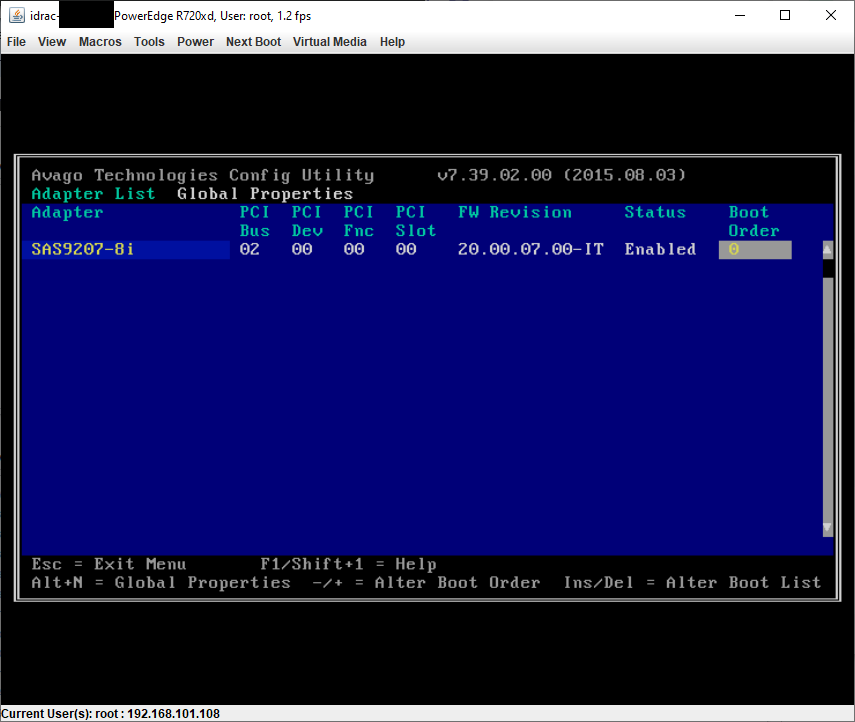This screenshot has width=855, height=722.
Task: Click the scrollbar down arrow in adapter list
Action: pos(827,527)
